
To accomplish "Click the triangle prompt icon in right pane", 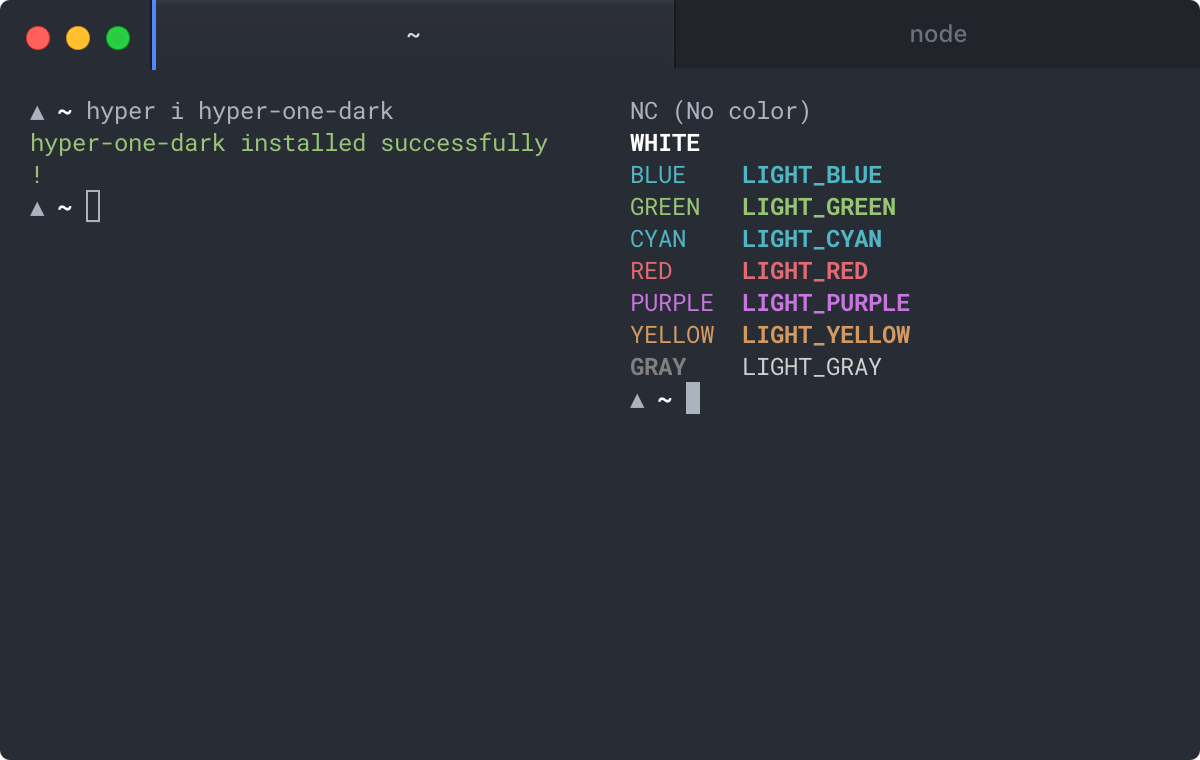I will coord(637,400).
